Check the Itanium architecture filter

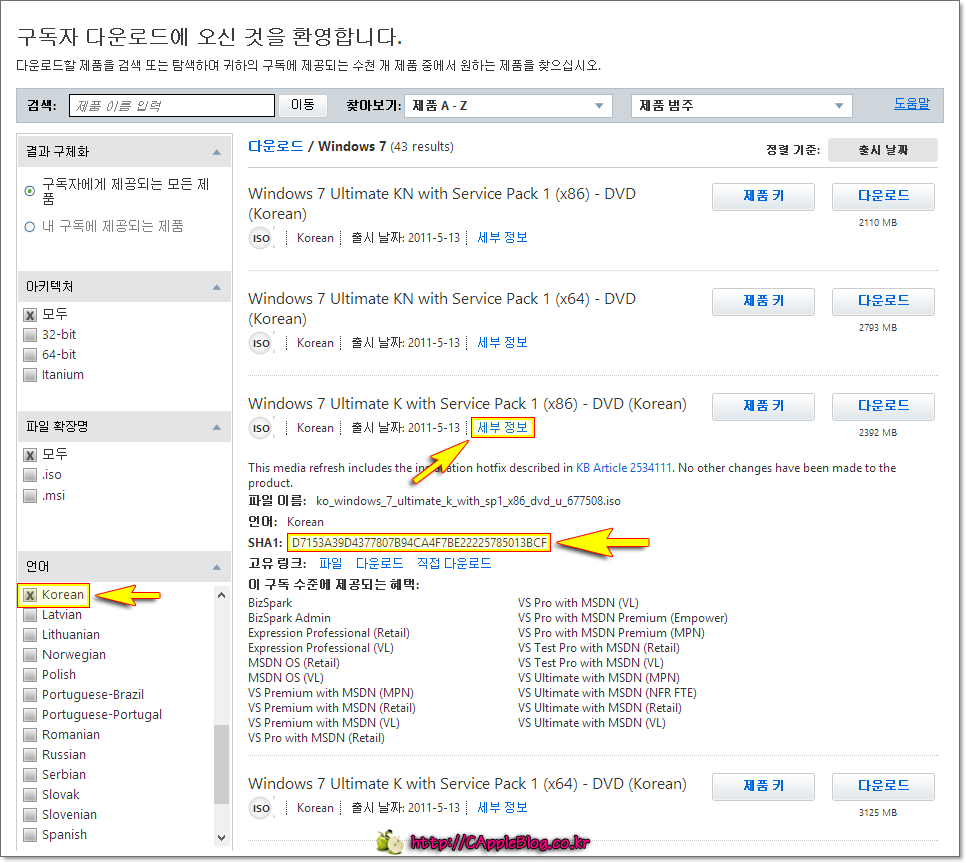coord(30,375)
